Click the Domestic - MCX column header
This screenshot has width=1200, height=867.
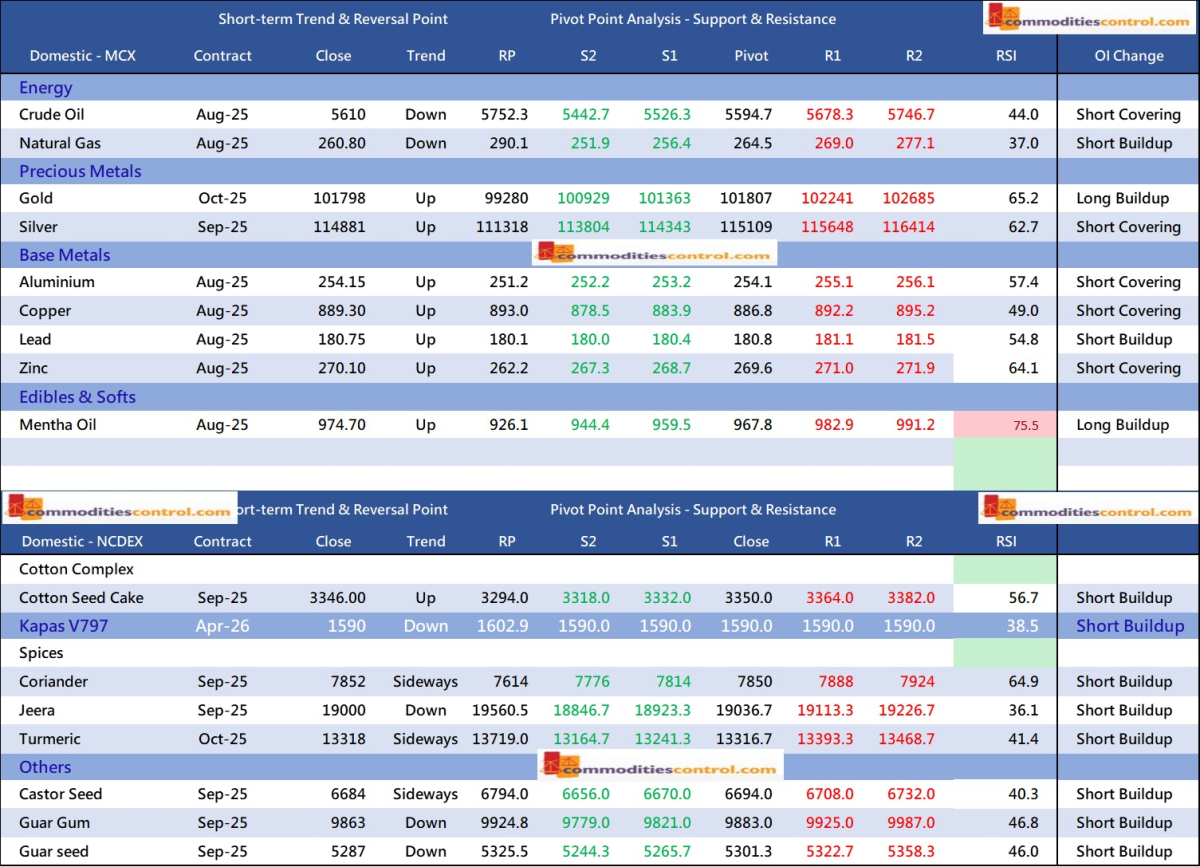pos(83,56)
